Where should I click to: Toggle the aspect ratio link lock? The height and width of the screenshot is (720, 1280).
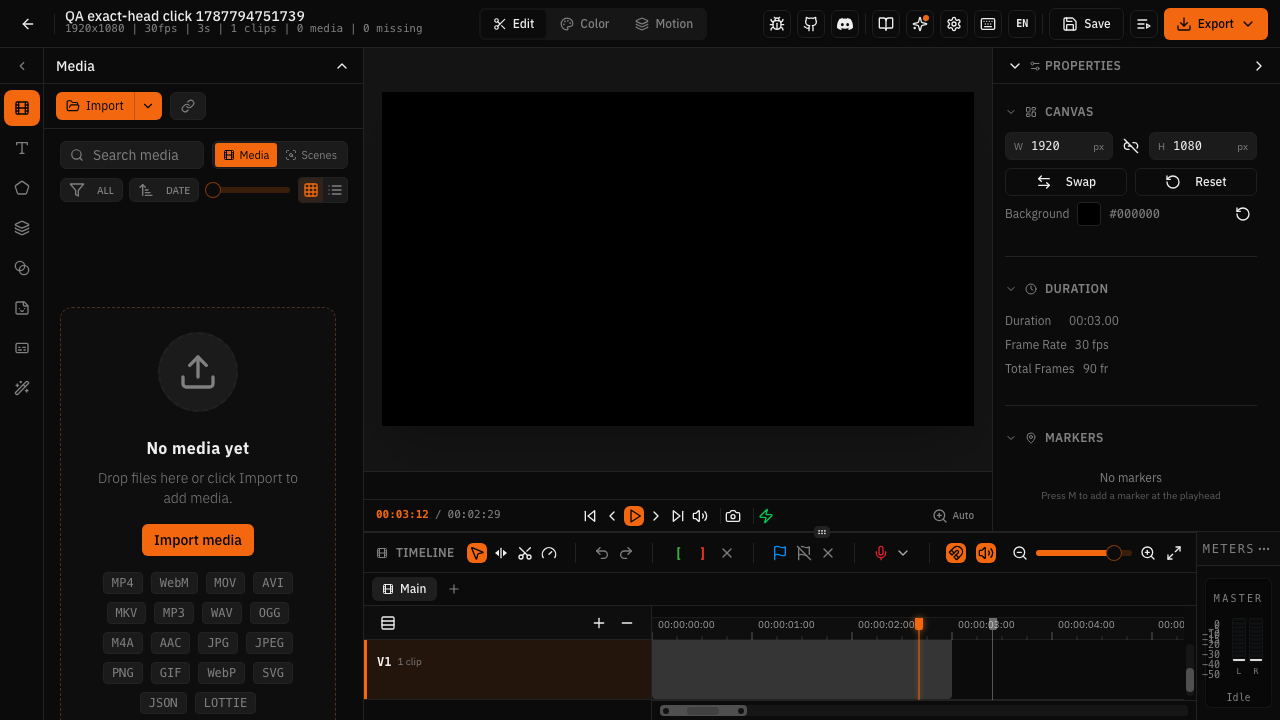1131,146
